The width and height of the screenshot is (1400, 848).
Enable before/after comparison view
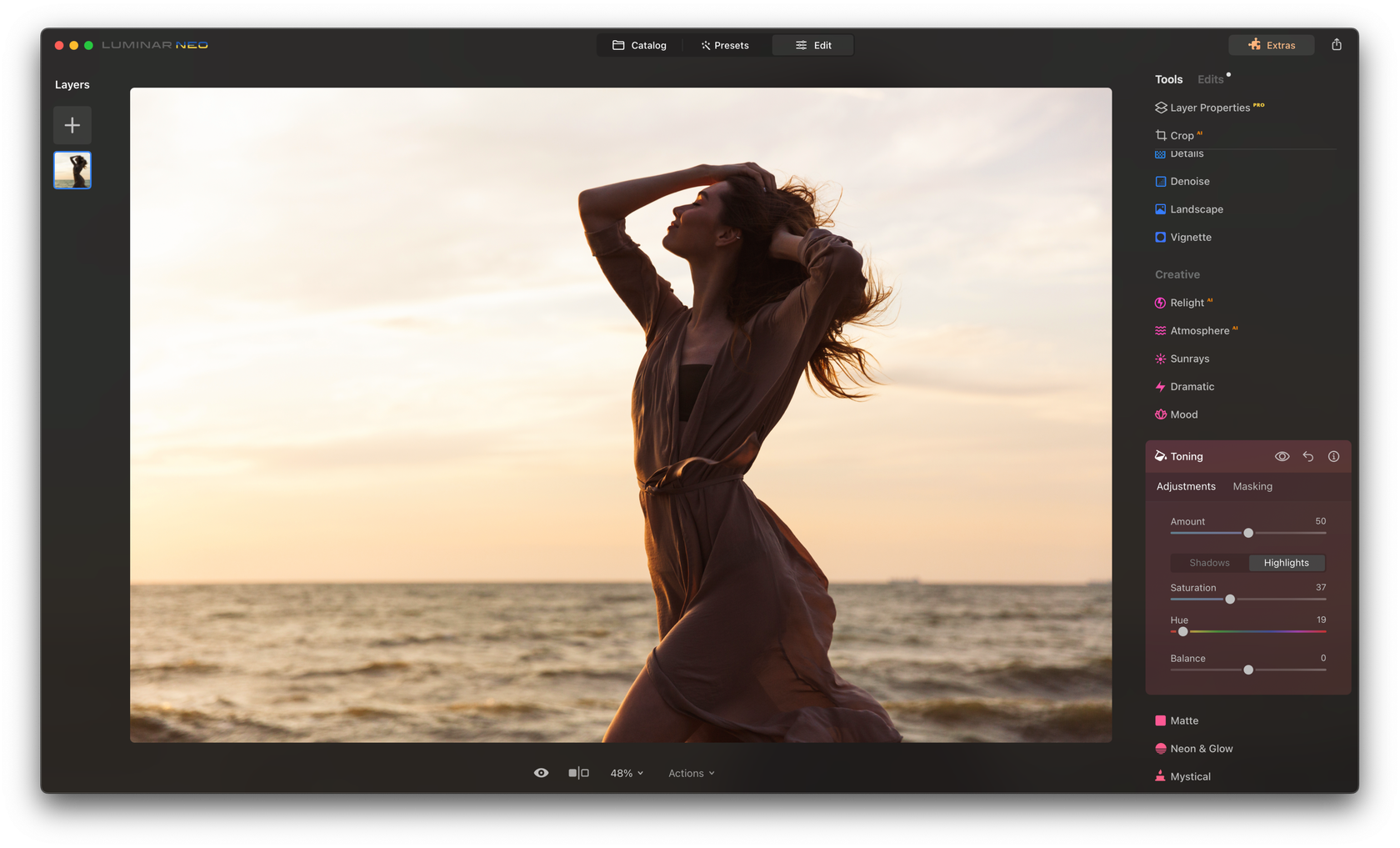(x=578, y=773)
